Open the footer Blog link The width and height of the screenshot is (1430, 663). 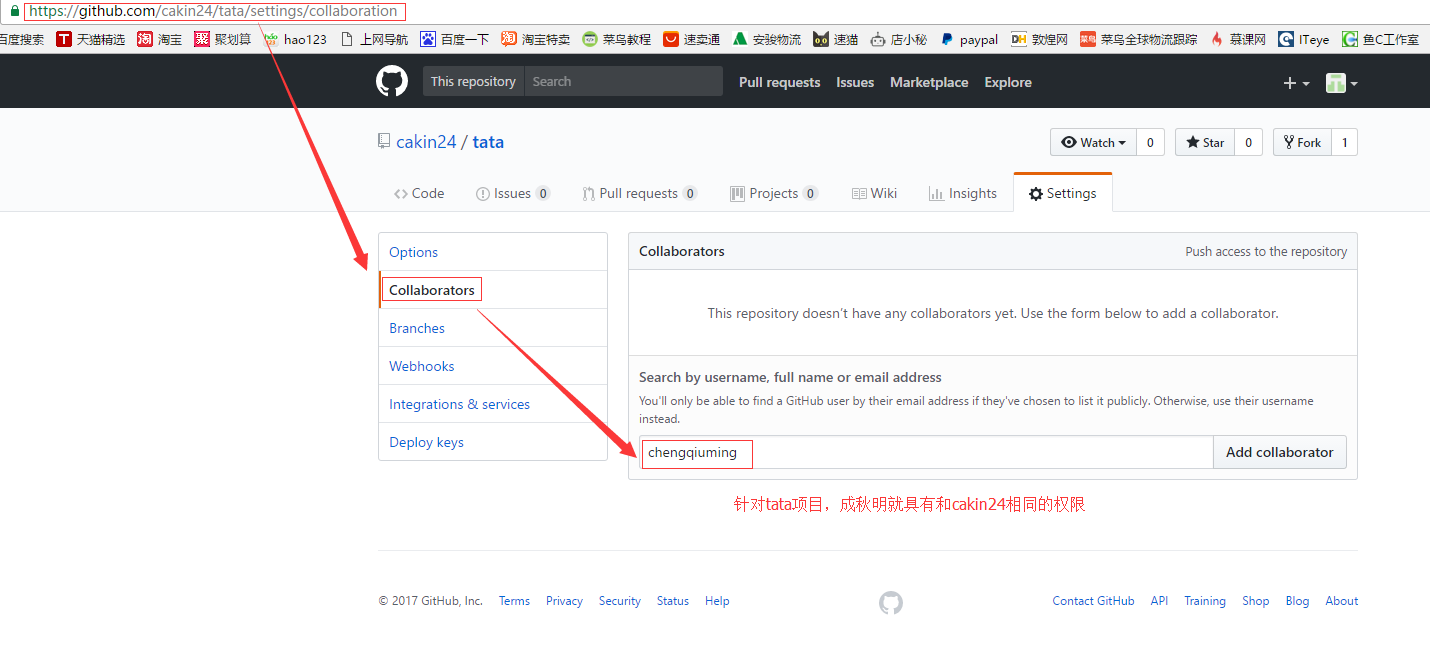[1297, 601]
